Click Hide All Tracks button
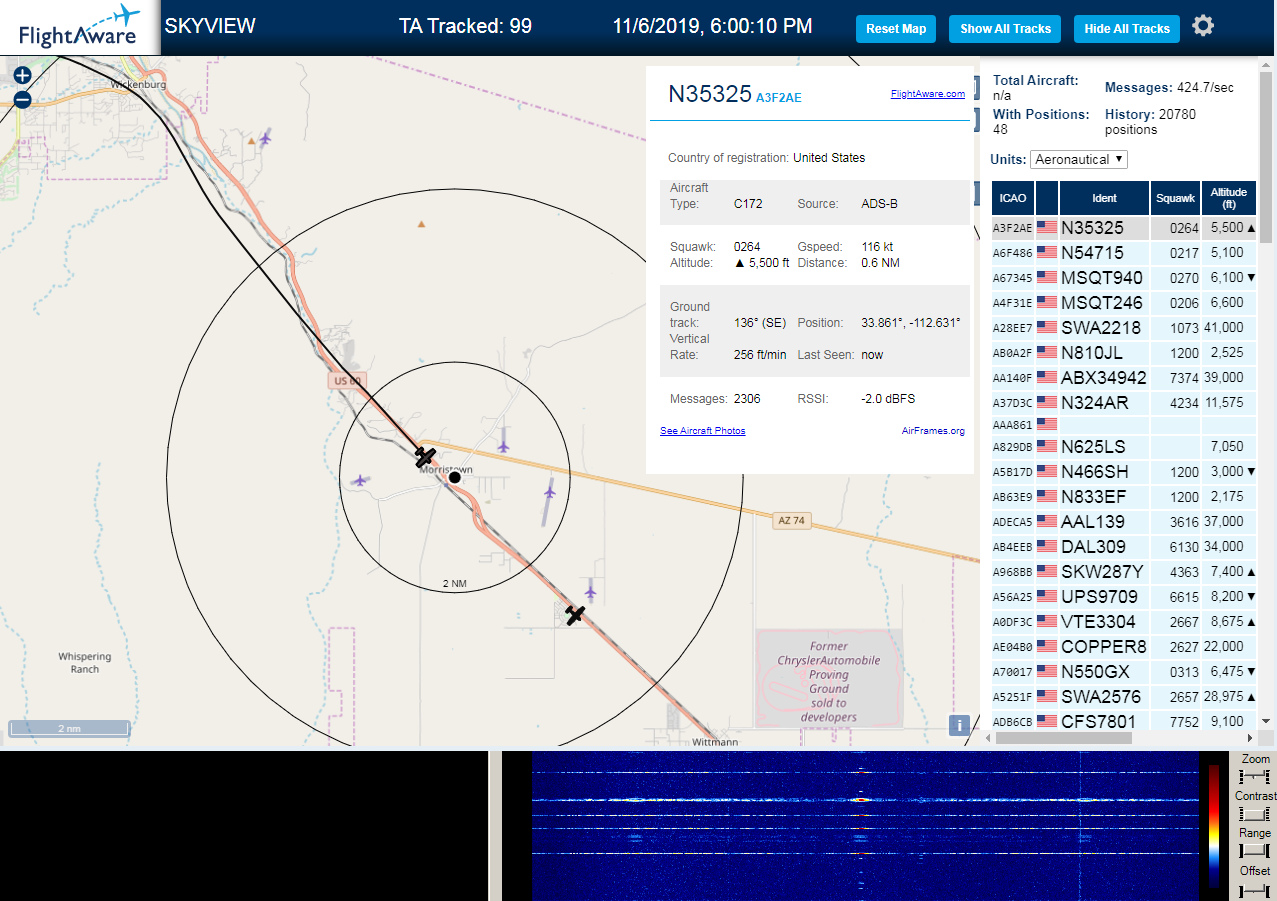Image resolution: width=1277 pixels, height=901 pixels. coord(1127,29)
